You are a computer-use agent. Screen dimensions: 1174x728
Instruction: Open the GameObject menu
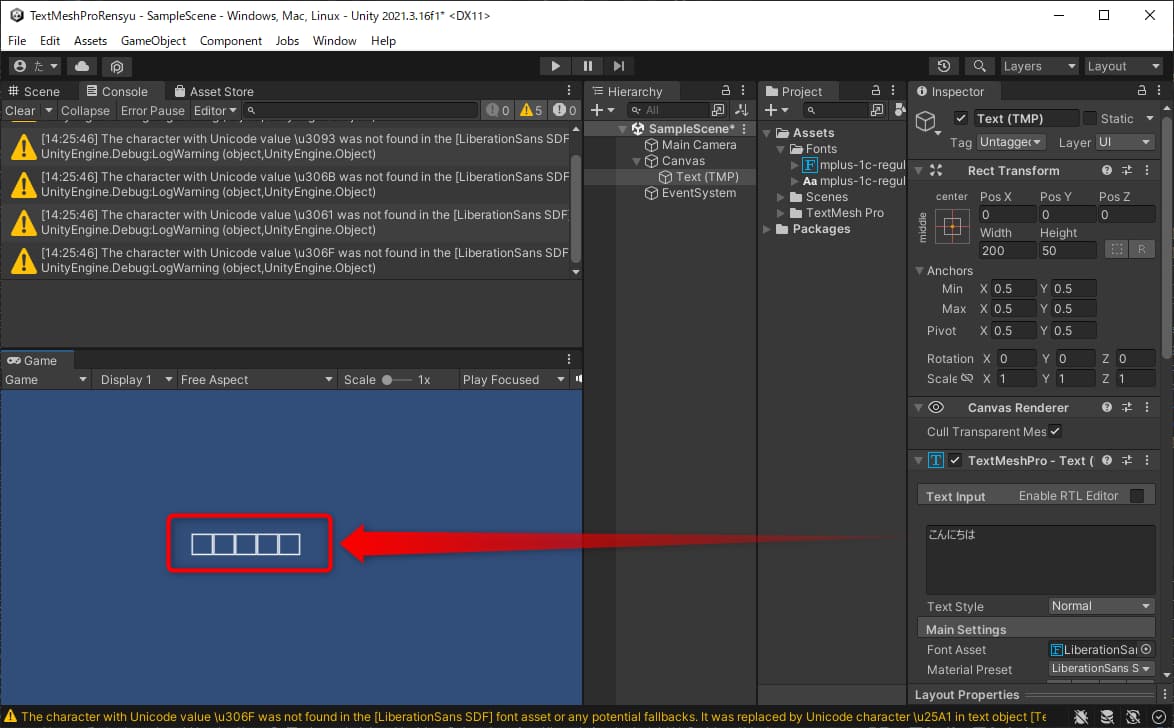pyautogui.click(x=153, y=41)
